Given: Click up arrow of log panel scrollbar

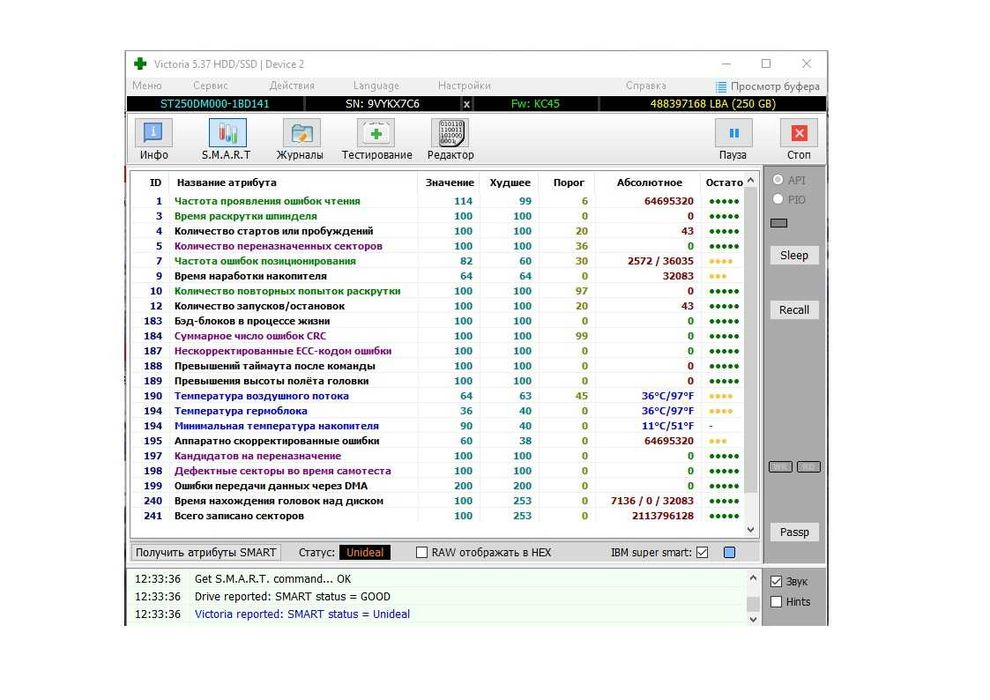Looking at the screenshot, I should coord(753,578).
